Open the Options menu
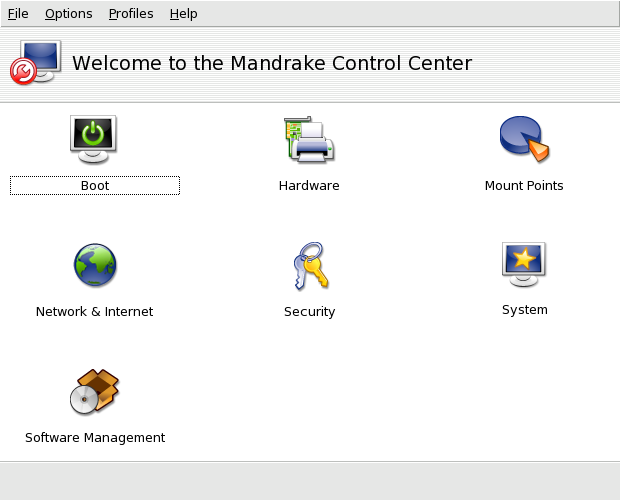Screen dimensions: 620x500 [x=68, y=13]
